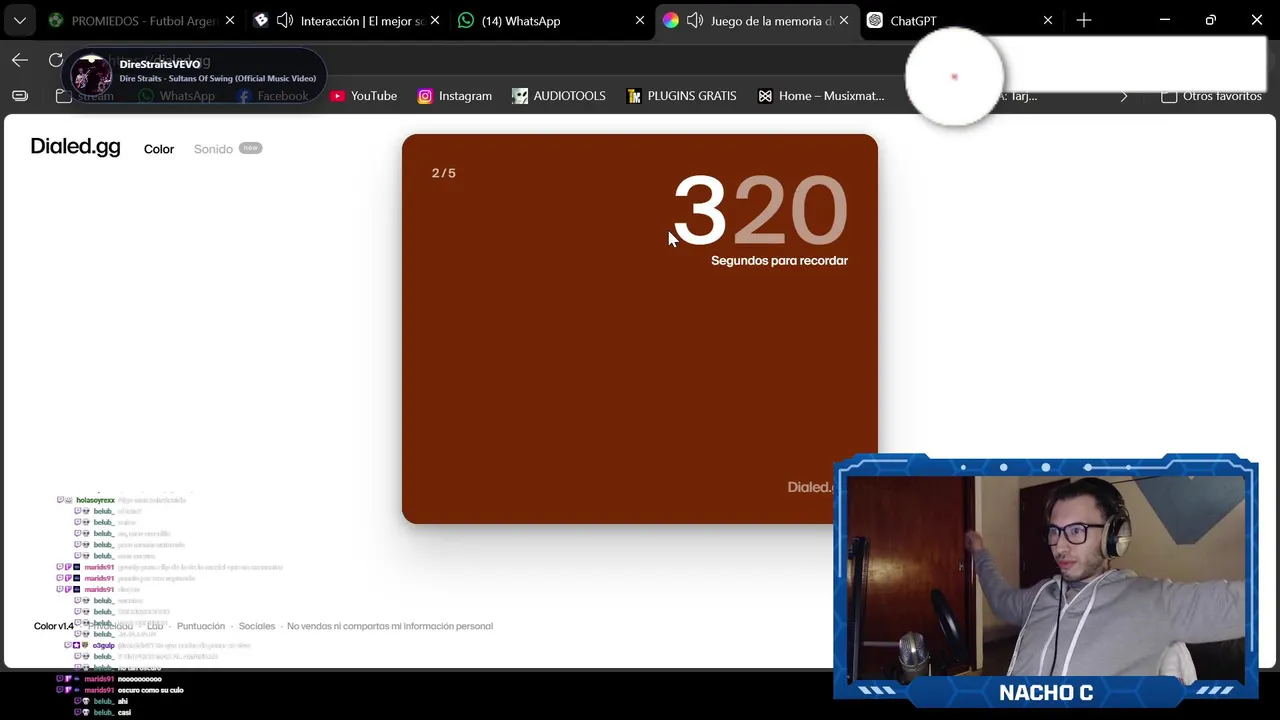Image resolution: width=1280 pixels, height=720 pixels.
Task: Close the WhatsApp tab
Action: click(x=640, y=20)
